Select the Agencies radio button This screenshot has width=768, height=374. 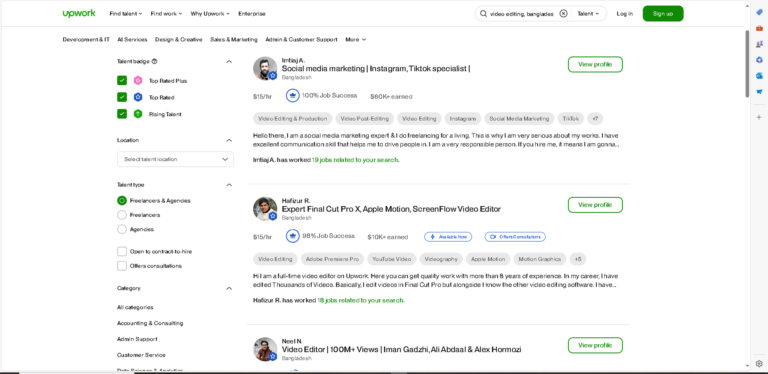122,229
